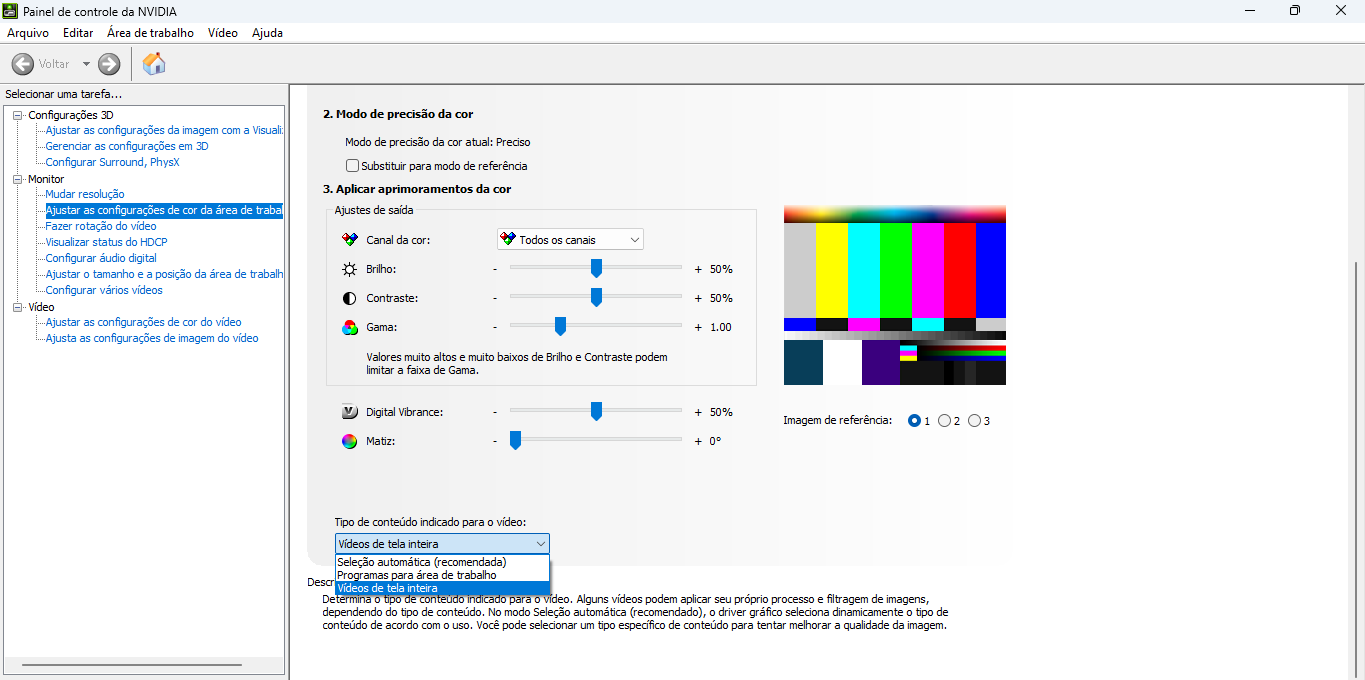The height and width of the screenshot is (680, 1365).
Task: Click the '3. Aplicar aprimoramentos da cor' heading
Action: click(x=417, y=189)
